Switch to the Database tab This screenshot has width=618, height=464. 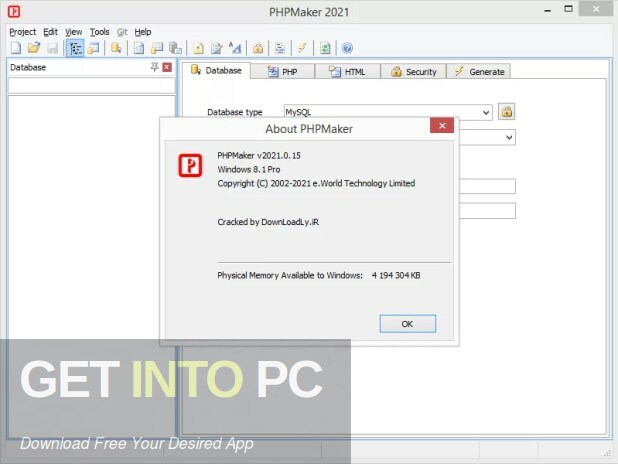pos(216,70)
